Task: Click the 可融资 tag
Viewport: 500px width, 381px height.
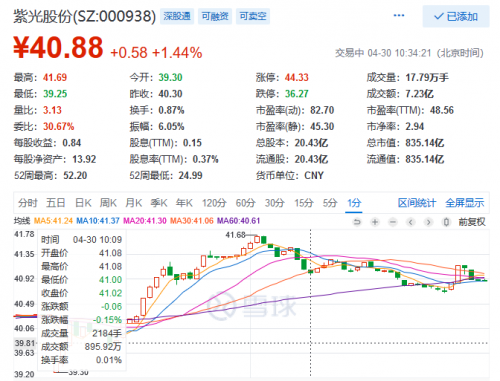Action: (215, 16)
